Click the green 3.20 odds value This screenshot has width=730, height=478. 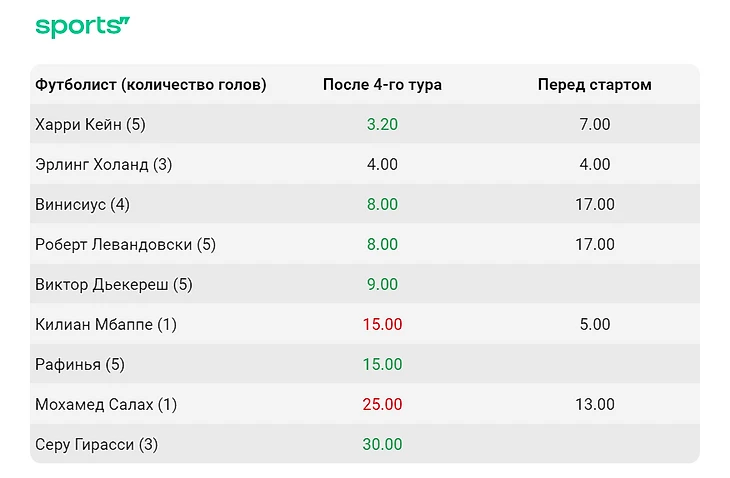(382, 124)
